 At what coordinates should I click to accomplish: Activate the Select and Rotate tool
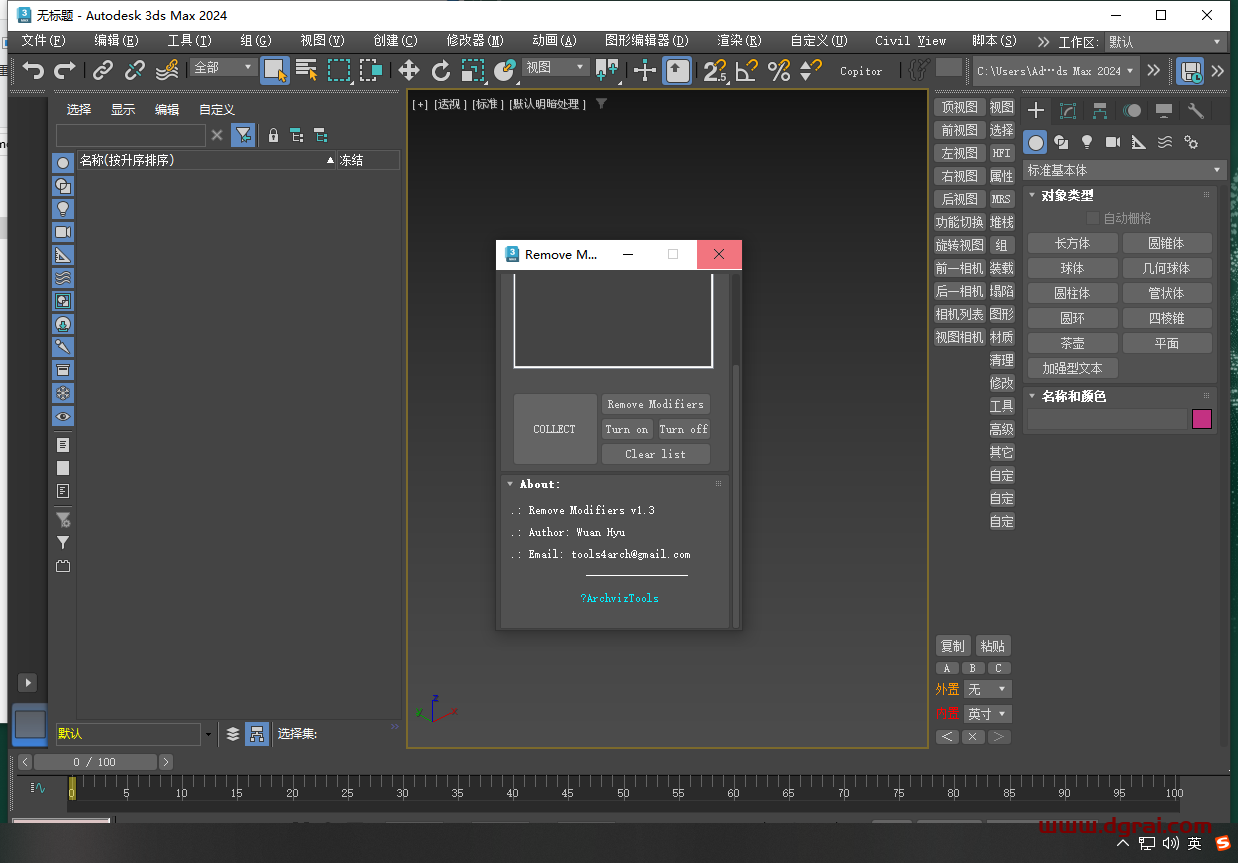(x=441, y=70)
